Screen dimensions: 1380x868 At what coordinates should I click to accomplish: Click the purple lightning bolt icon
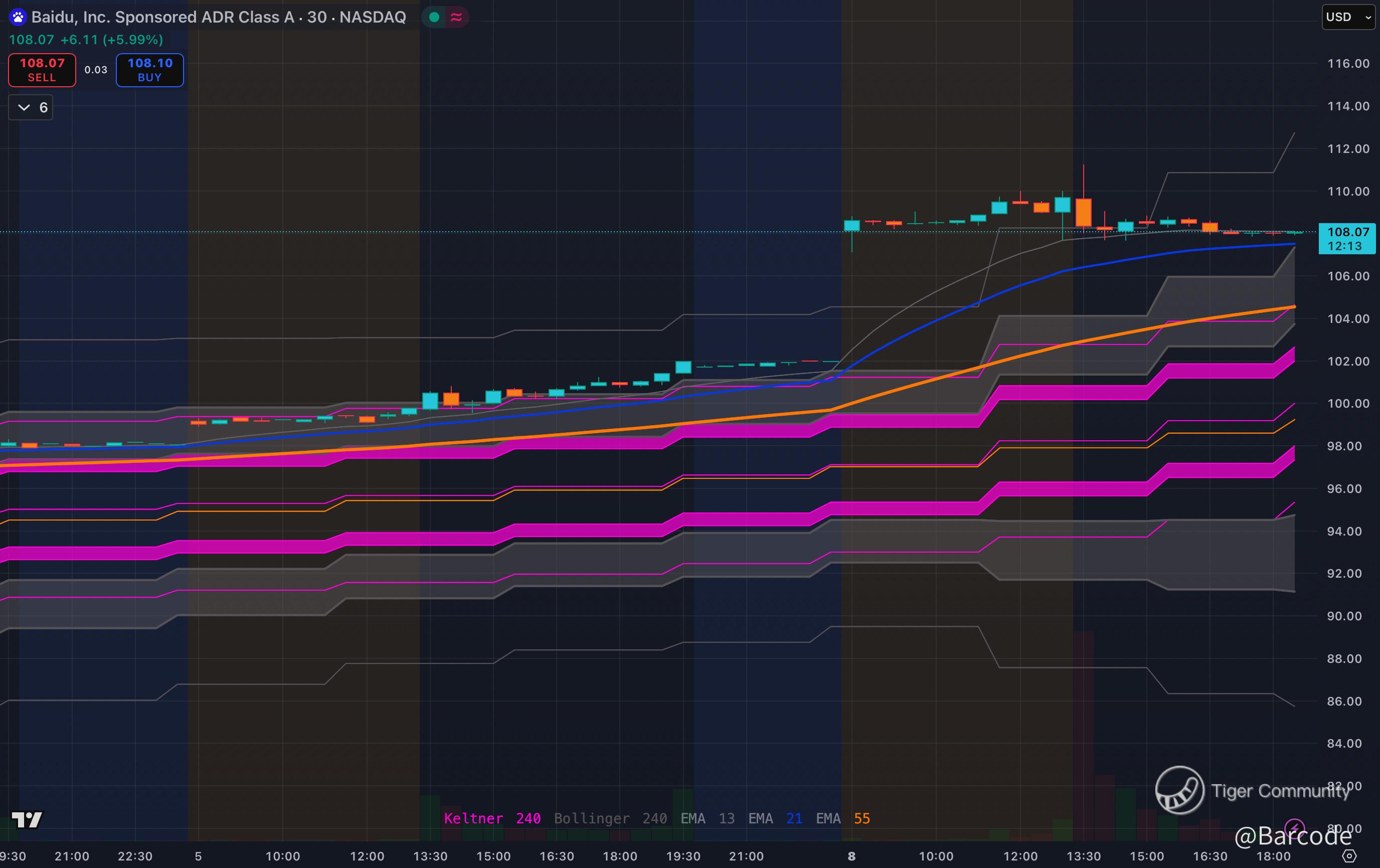click(x=1294, y=828)
